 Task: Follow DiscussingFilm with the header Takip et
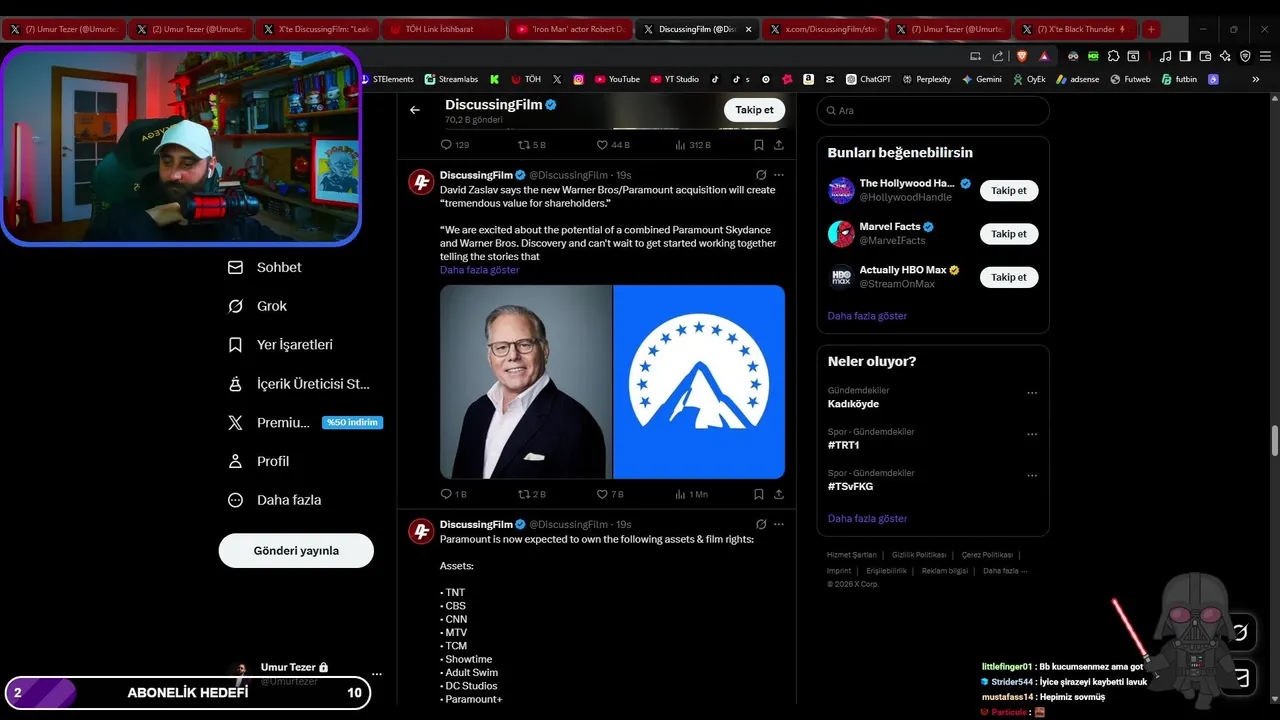[x=754, y=110]
